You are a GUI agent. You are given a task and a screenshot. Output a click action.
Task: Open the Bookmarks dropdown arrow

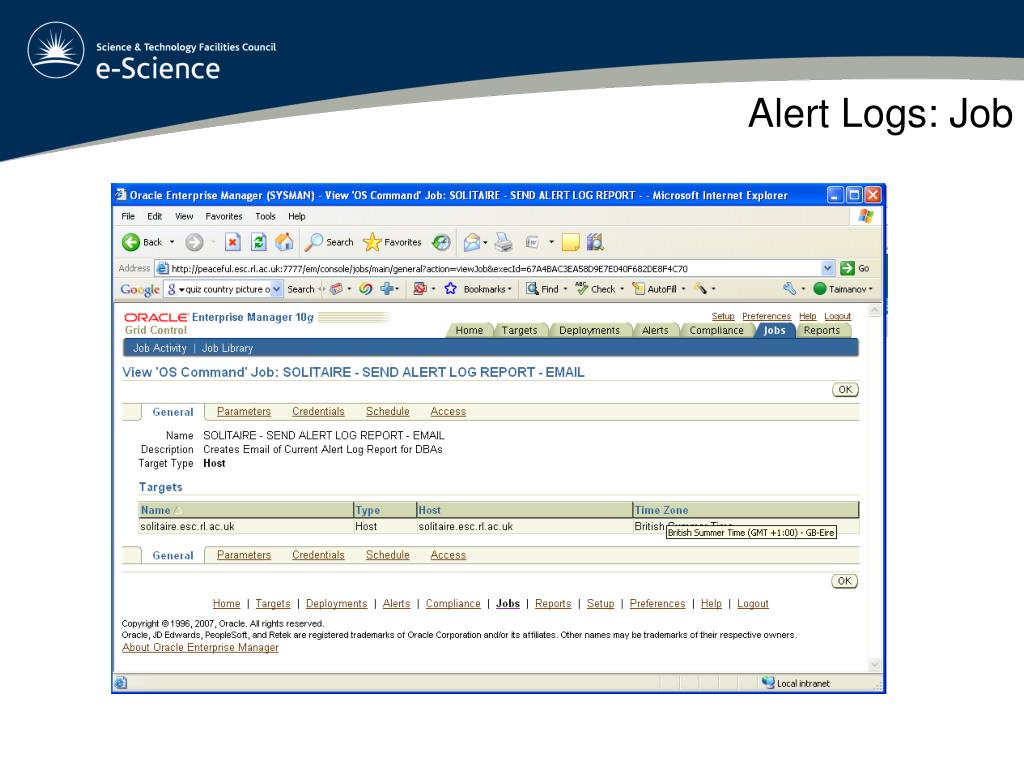click(509, 289)
